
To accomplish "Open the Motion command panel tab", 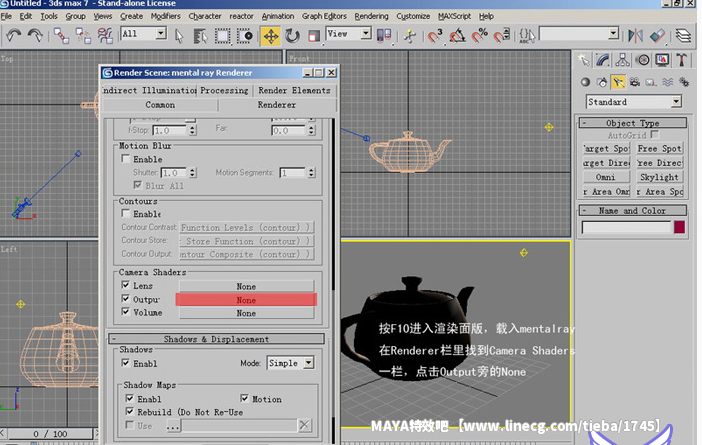I will click(643, 60).
